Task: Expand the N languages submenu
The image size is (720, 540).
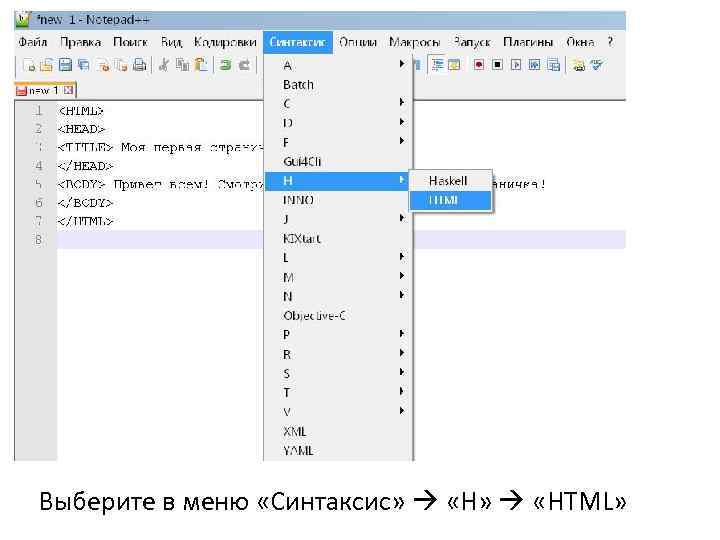Action: 339,297
